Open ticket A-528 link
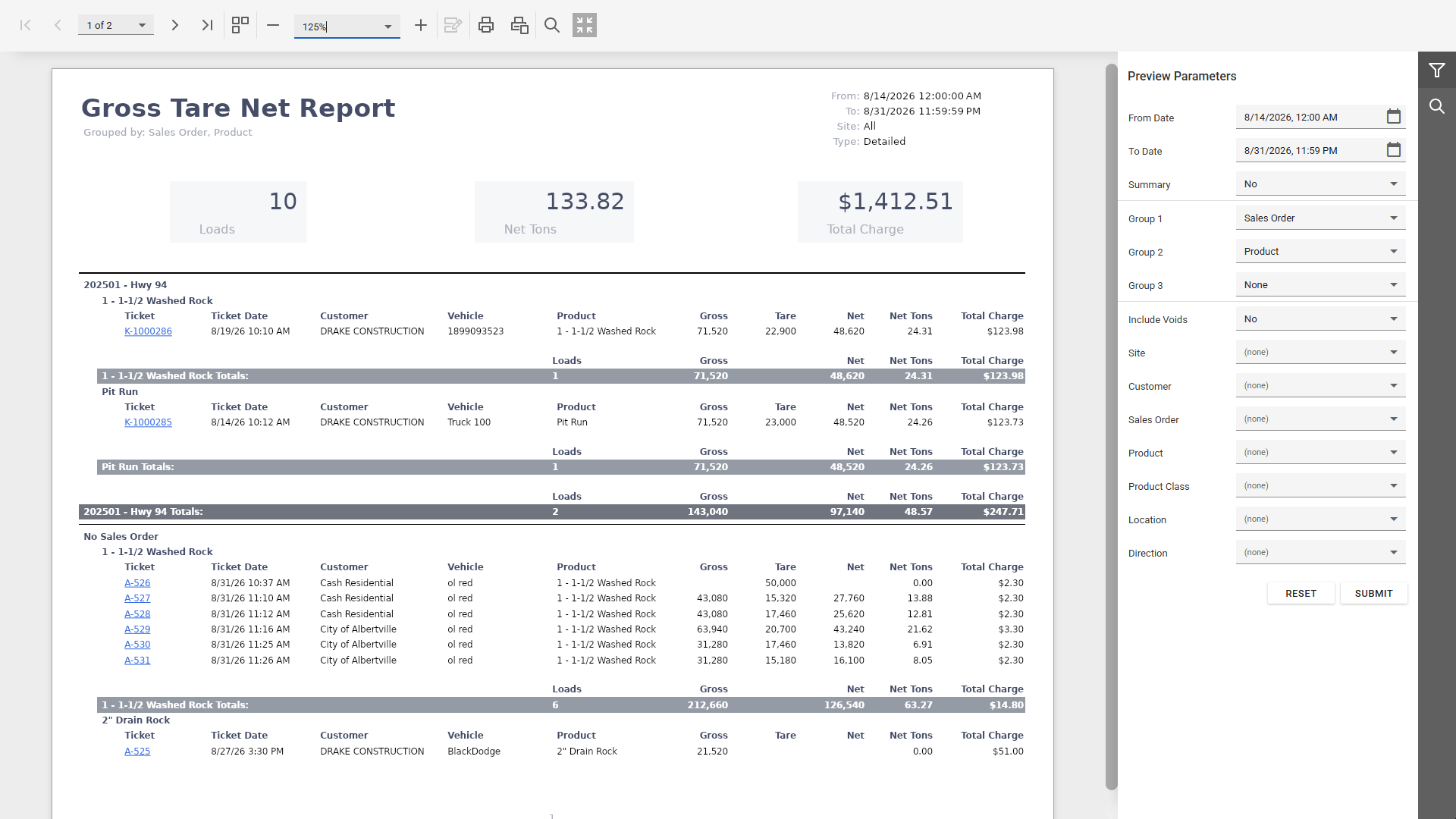This screenshot has width=1456, height=819. 137,614
